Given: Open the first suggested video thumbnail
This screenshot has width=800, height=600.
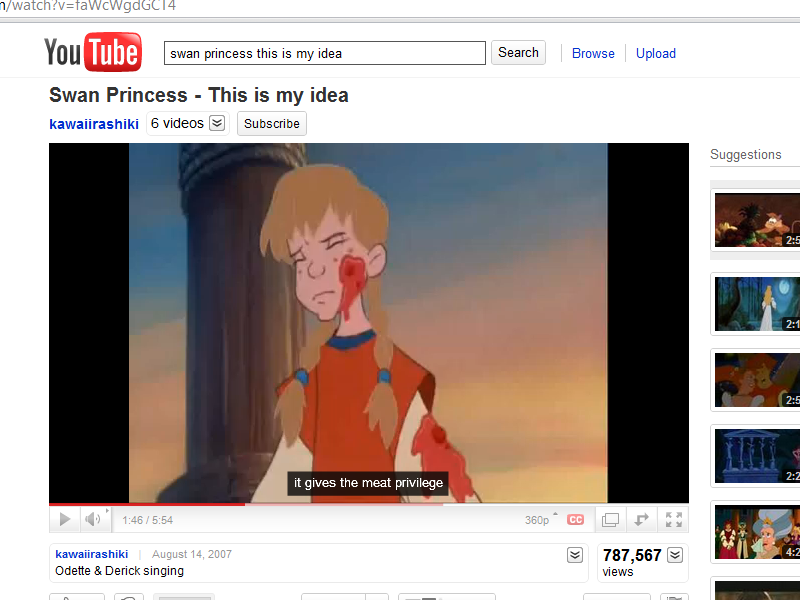Looking at the screenshot, I should click(x=757, y=219).
